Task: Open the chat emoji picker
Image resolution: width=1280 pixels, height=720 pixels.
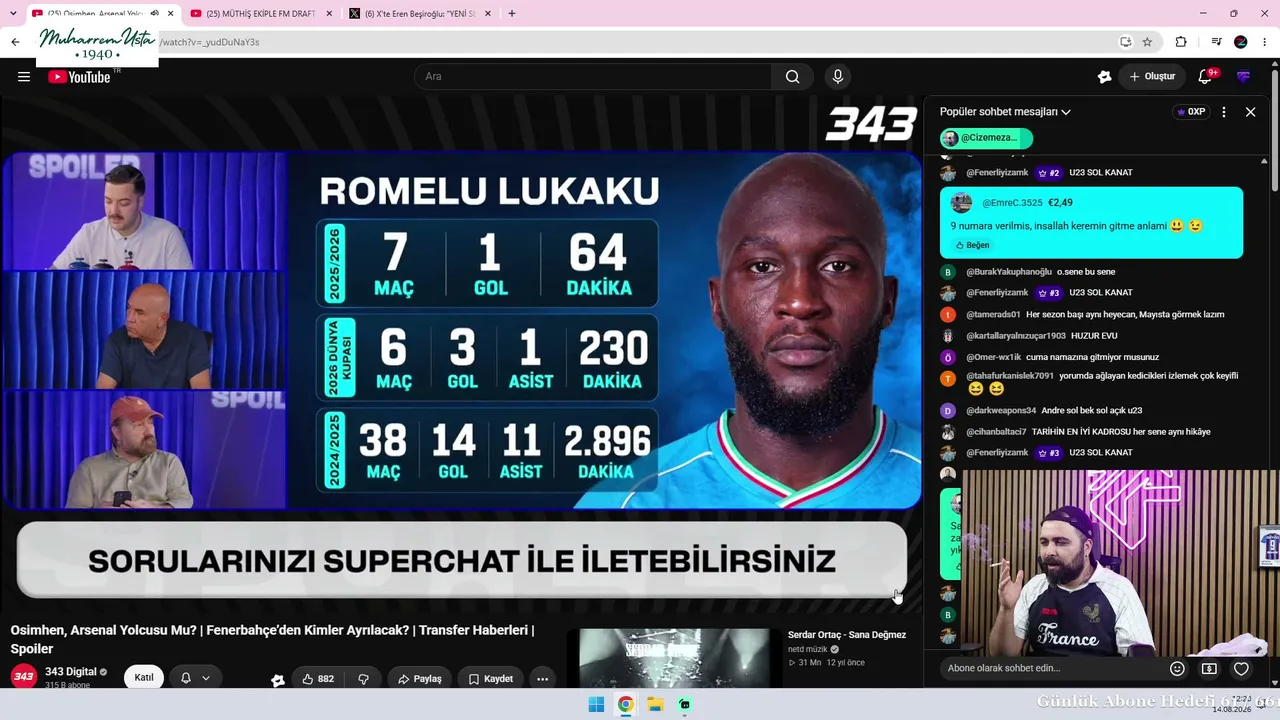Action: click(x=1177, y=669)
